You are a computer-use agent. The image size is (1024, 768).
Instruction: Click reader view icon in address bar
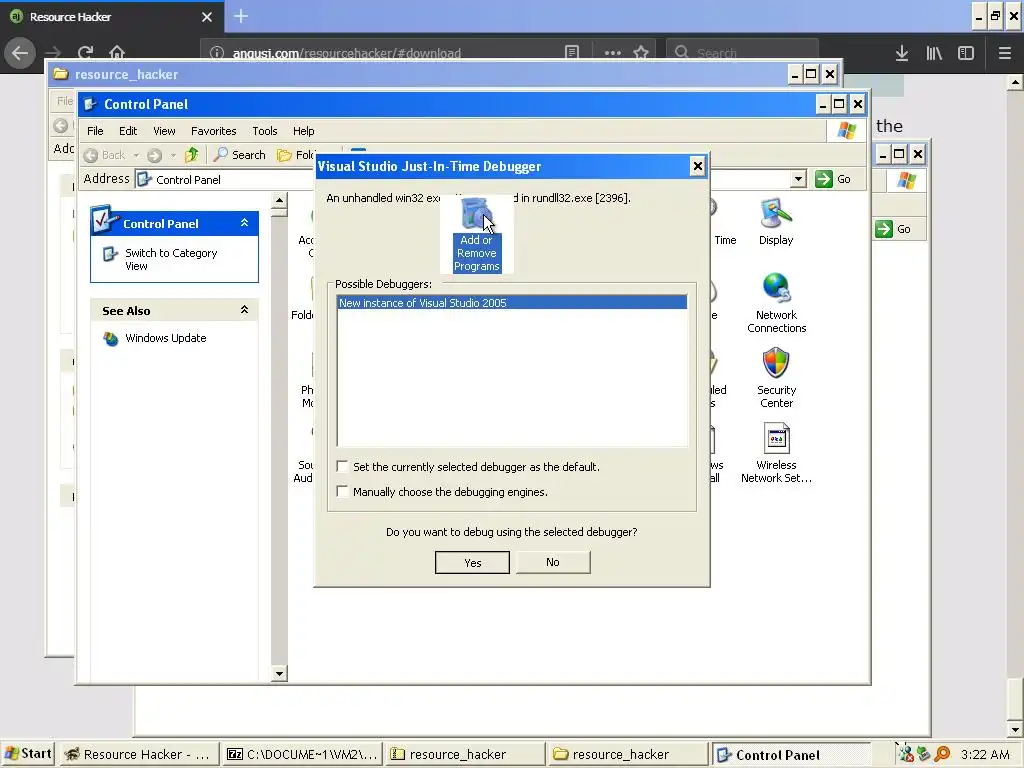point(572,53)
